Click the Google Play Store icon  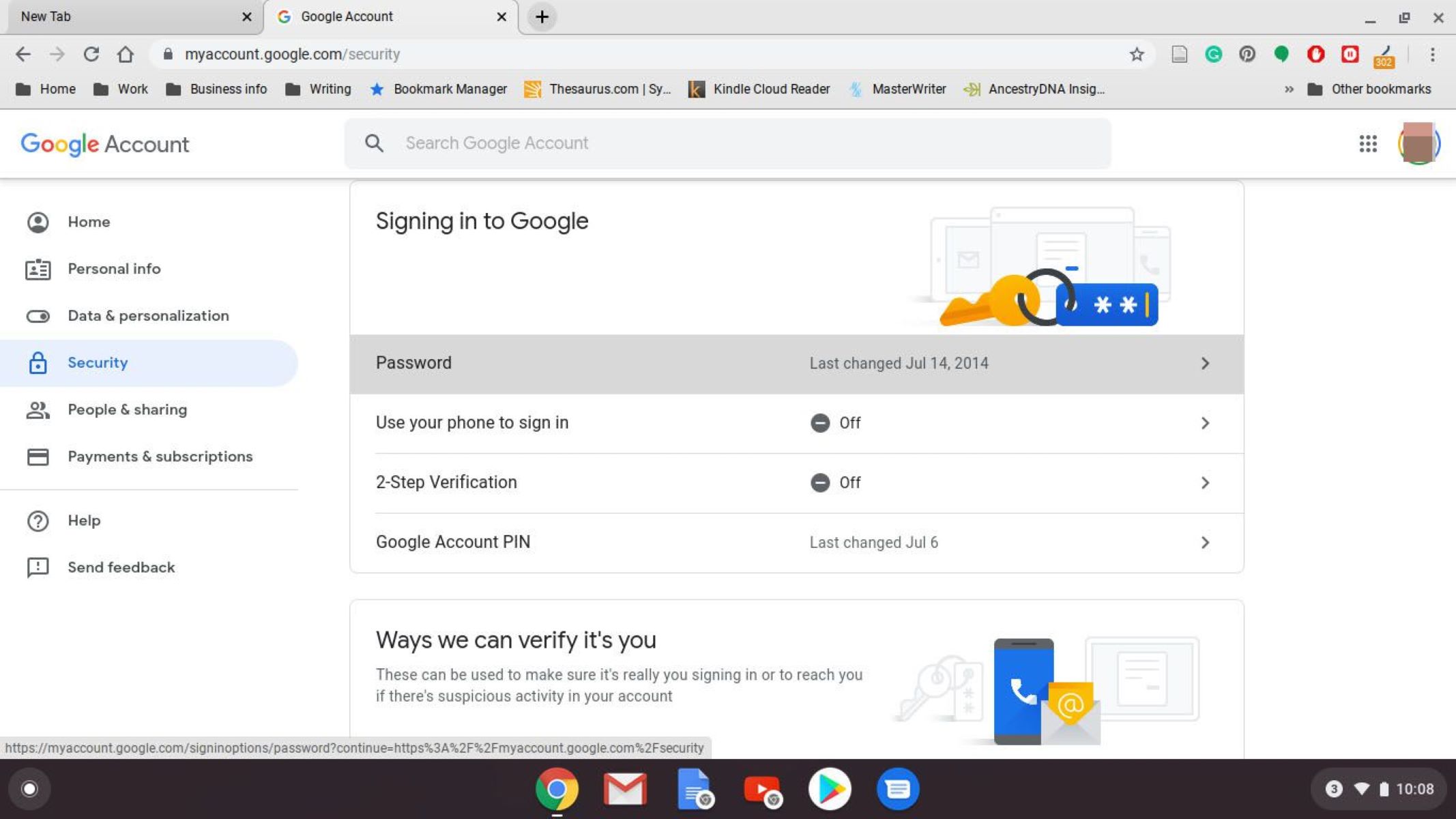point(830,789)
